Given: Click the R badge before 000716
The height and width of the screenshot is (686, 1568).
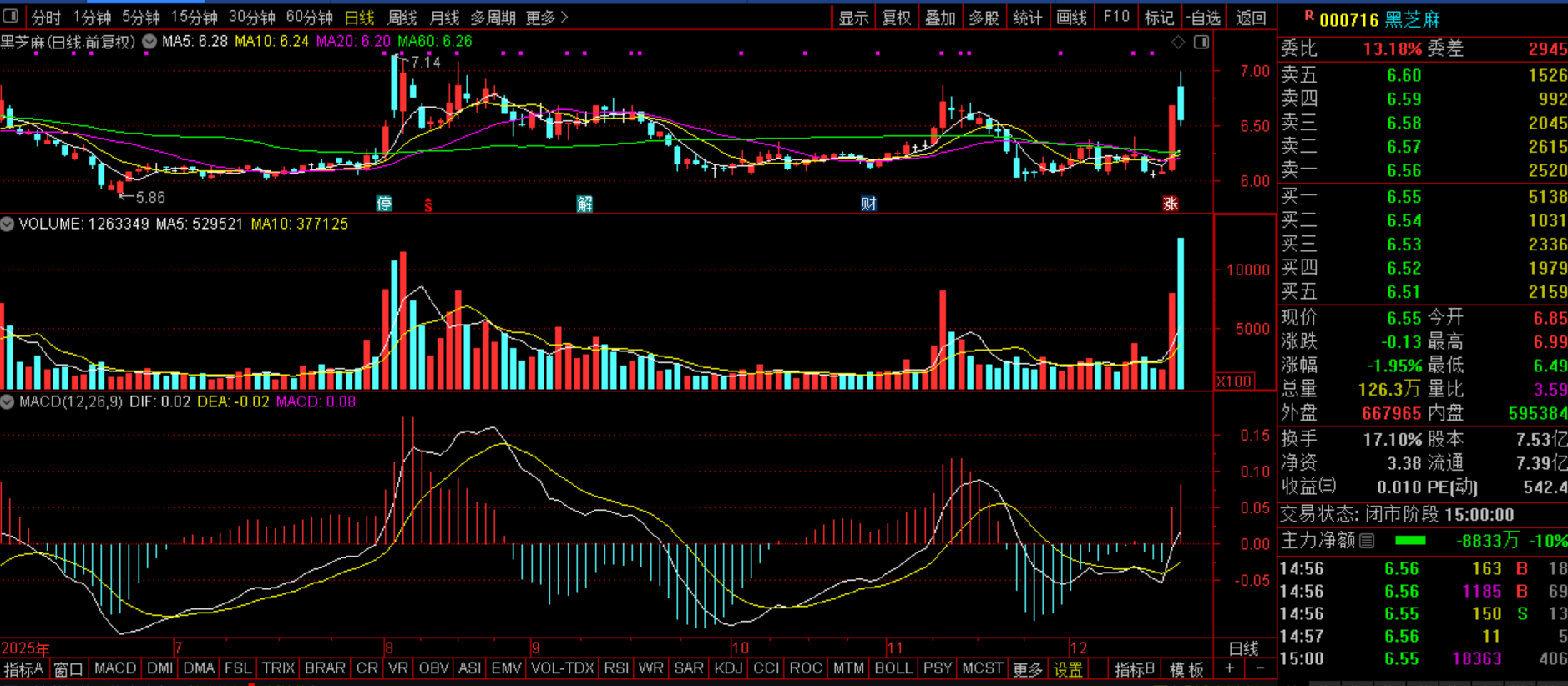Looking at the screenshot, I should click(x=1309, y=16).
